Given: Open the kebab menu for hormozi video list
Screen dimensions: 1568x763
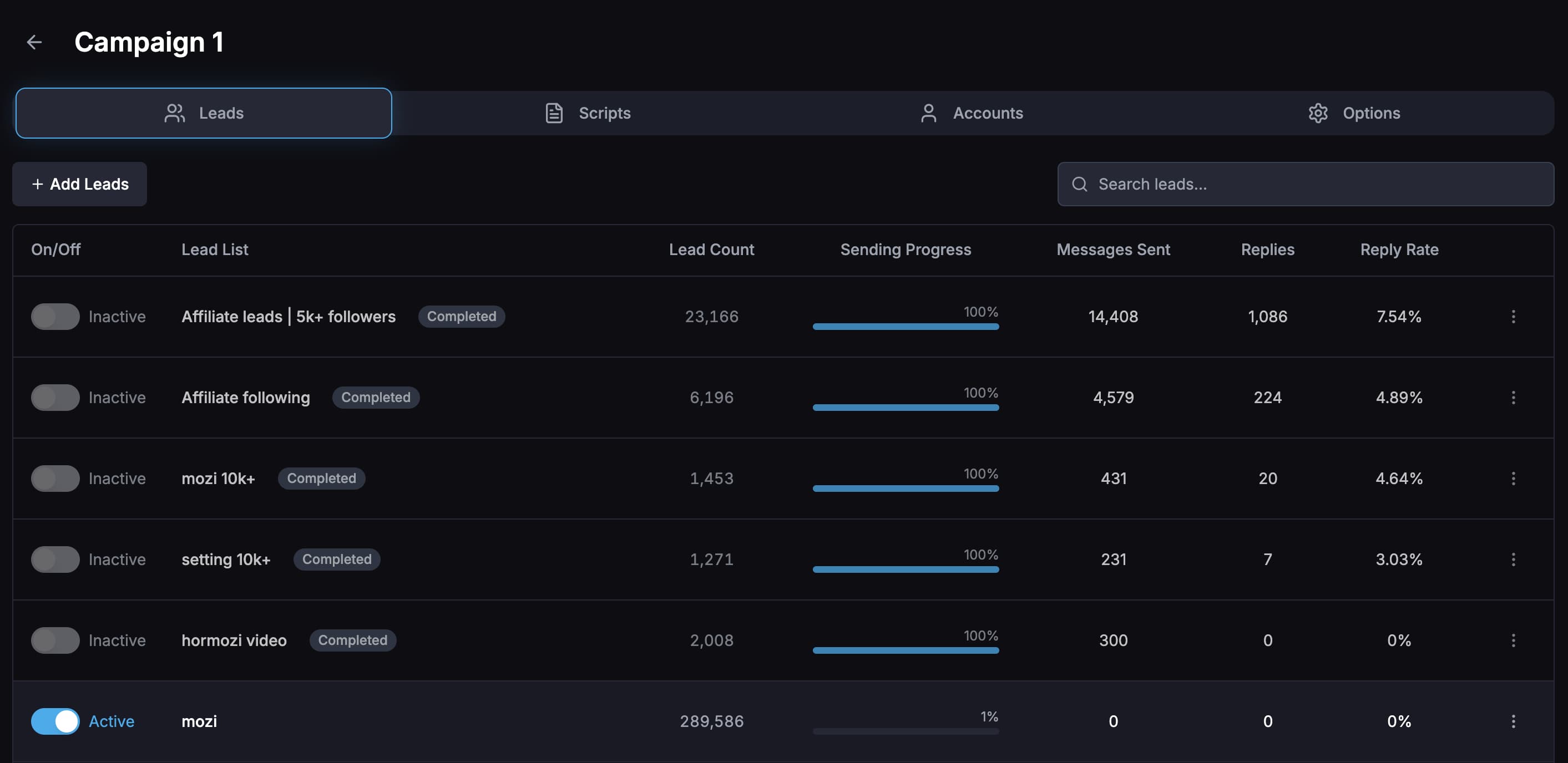Looking at the screenshot, I should pyautogui.click(x=1514, y=640).
